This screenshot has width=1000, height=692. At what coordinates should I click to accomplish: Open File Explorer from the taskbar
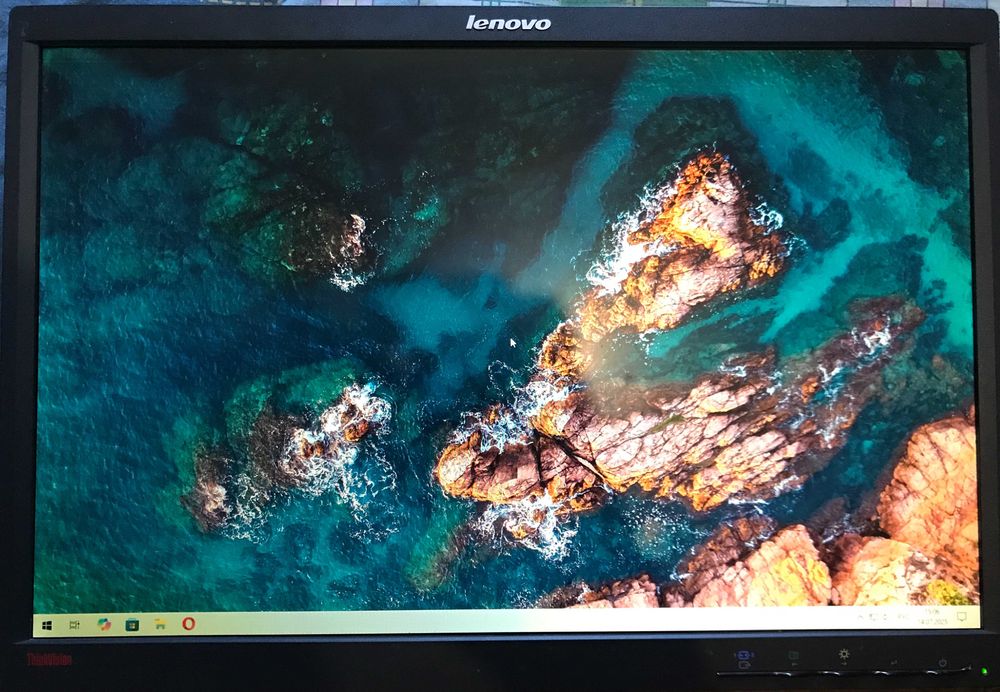(x=160, y=624)
